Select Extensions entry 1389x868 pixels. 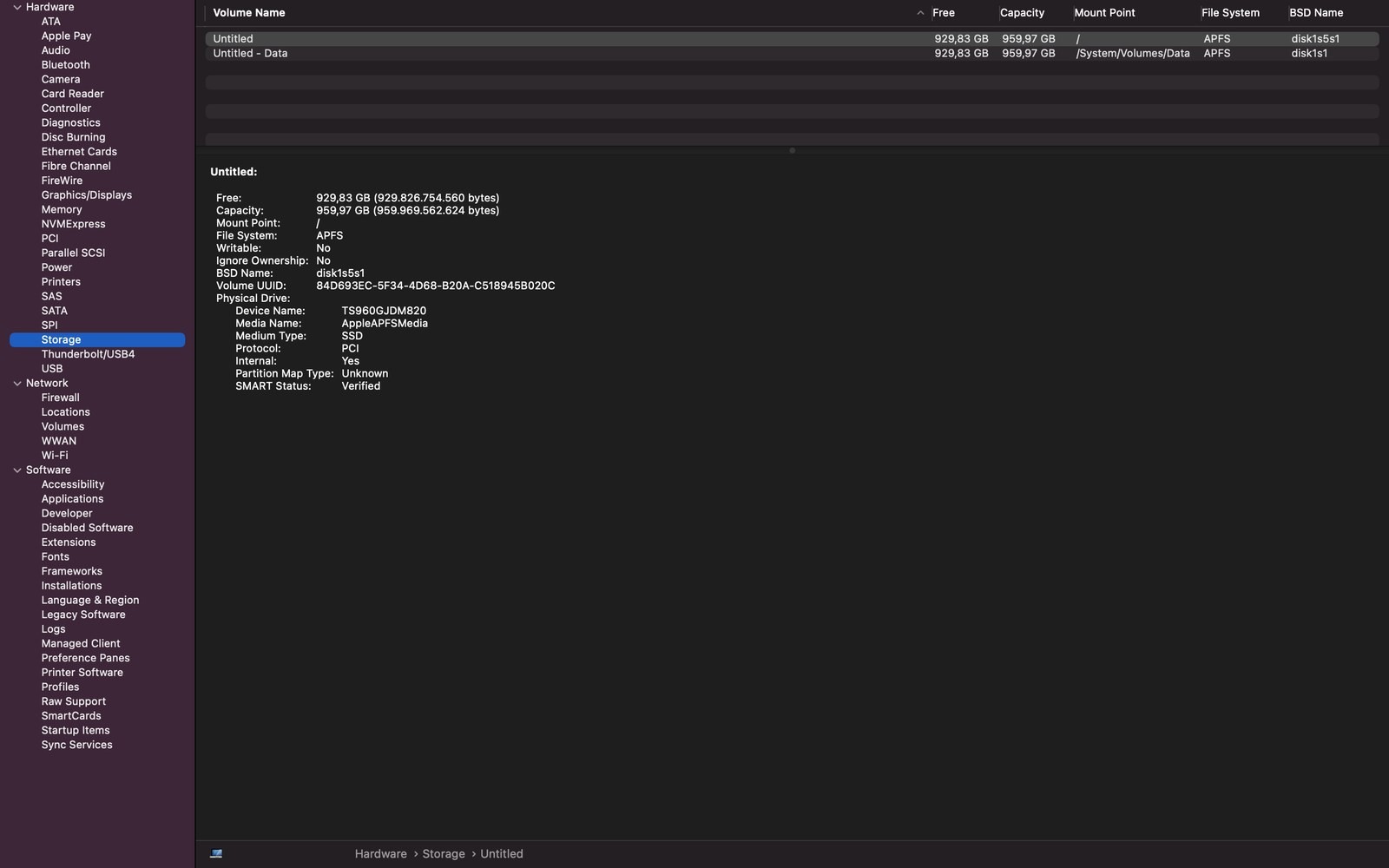tap(69, 542)
